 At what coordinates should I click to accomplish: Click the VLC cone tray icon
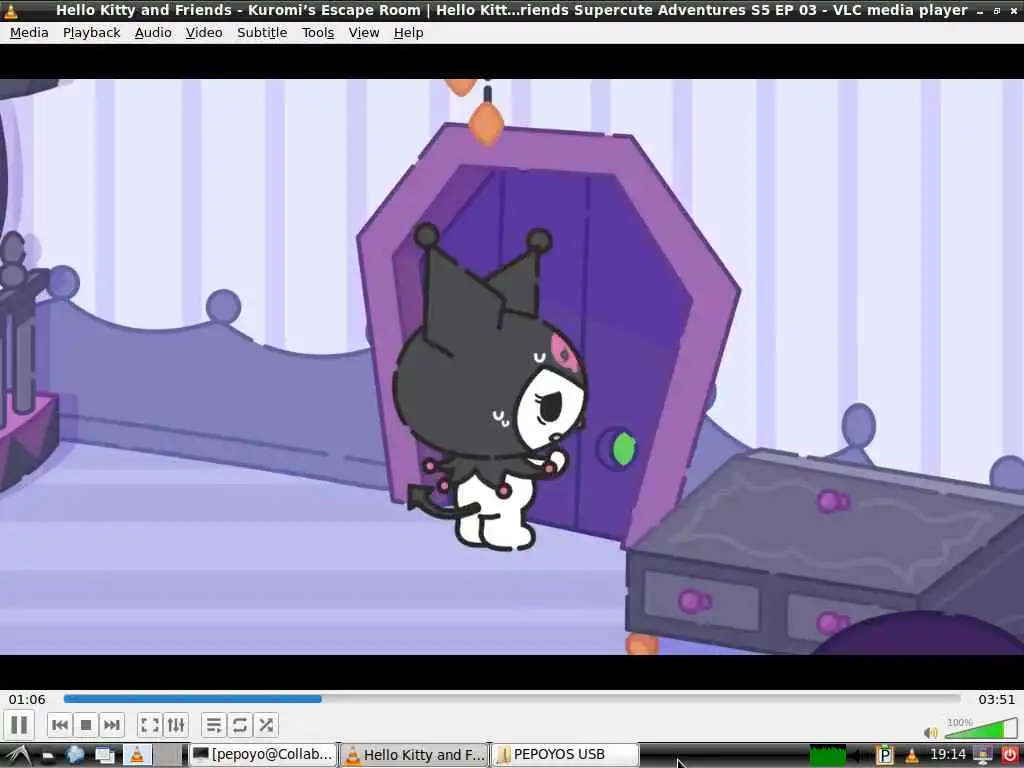(912, 756)
